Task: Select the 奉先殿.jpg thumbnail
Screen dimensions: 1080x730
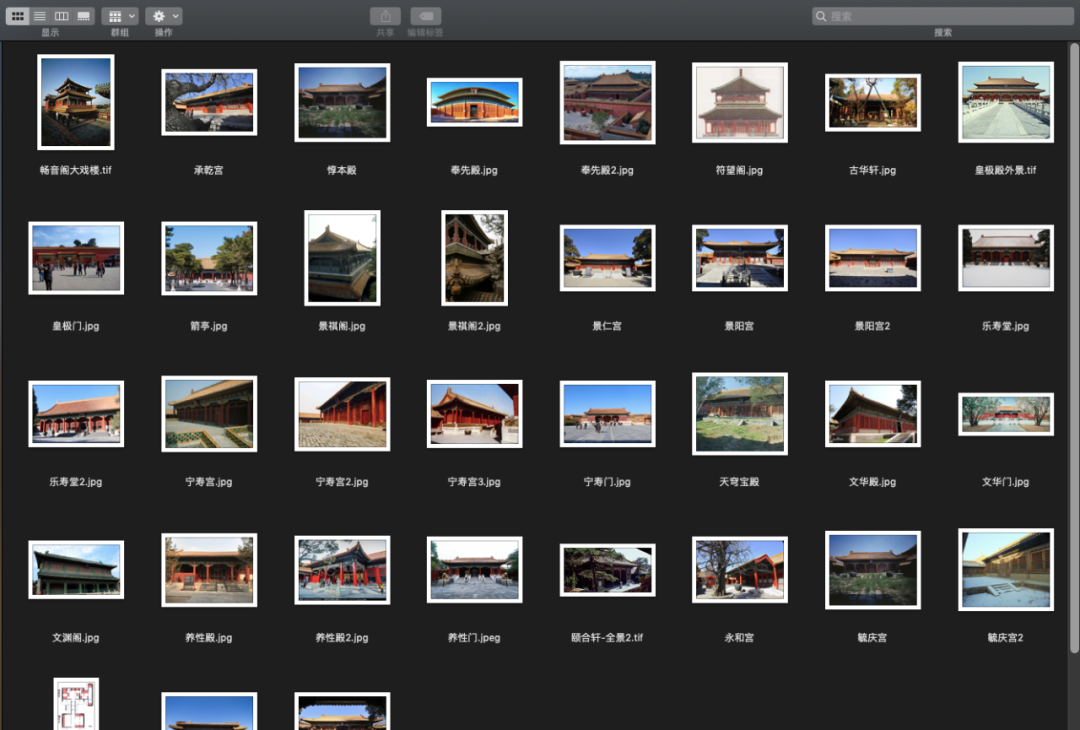Action: click(475, 102)
